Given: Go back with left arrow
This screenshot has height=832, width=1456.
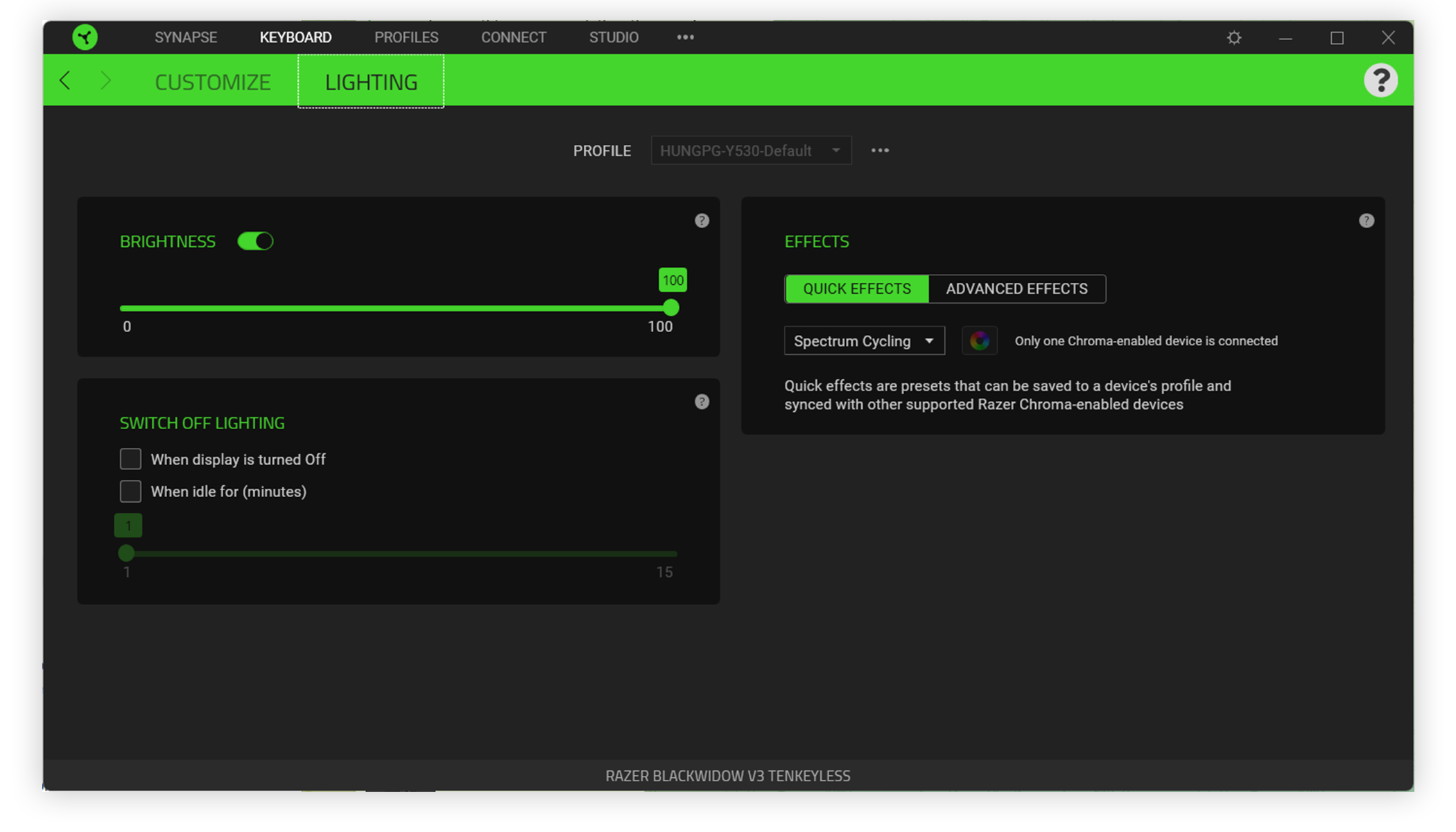Looking at the screenshot, I should (65, 80).
